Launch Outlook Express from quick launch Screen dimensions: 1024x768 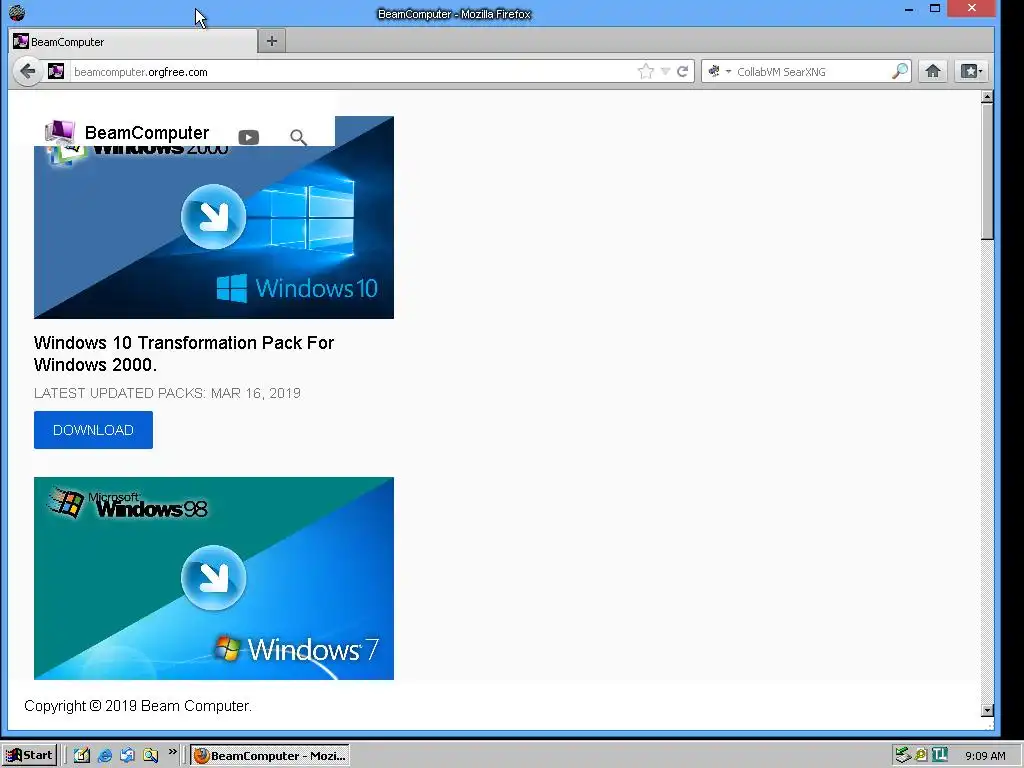127,755
